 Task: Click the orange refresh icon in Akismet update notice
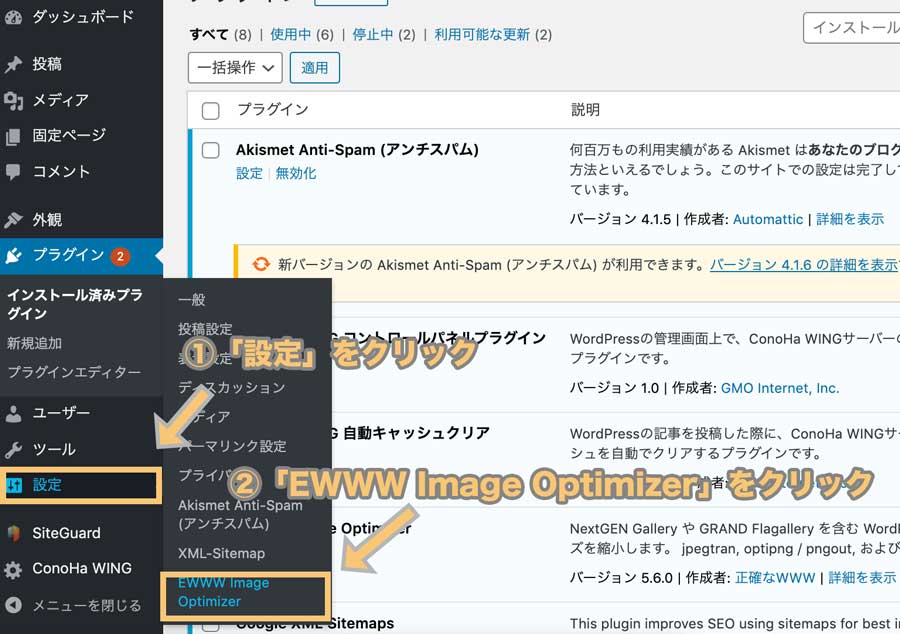point(261,264)
